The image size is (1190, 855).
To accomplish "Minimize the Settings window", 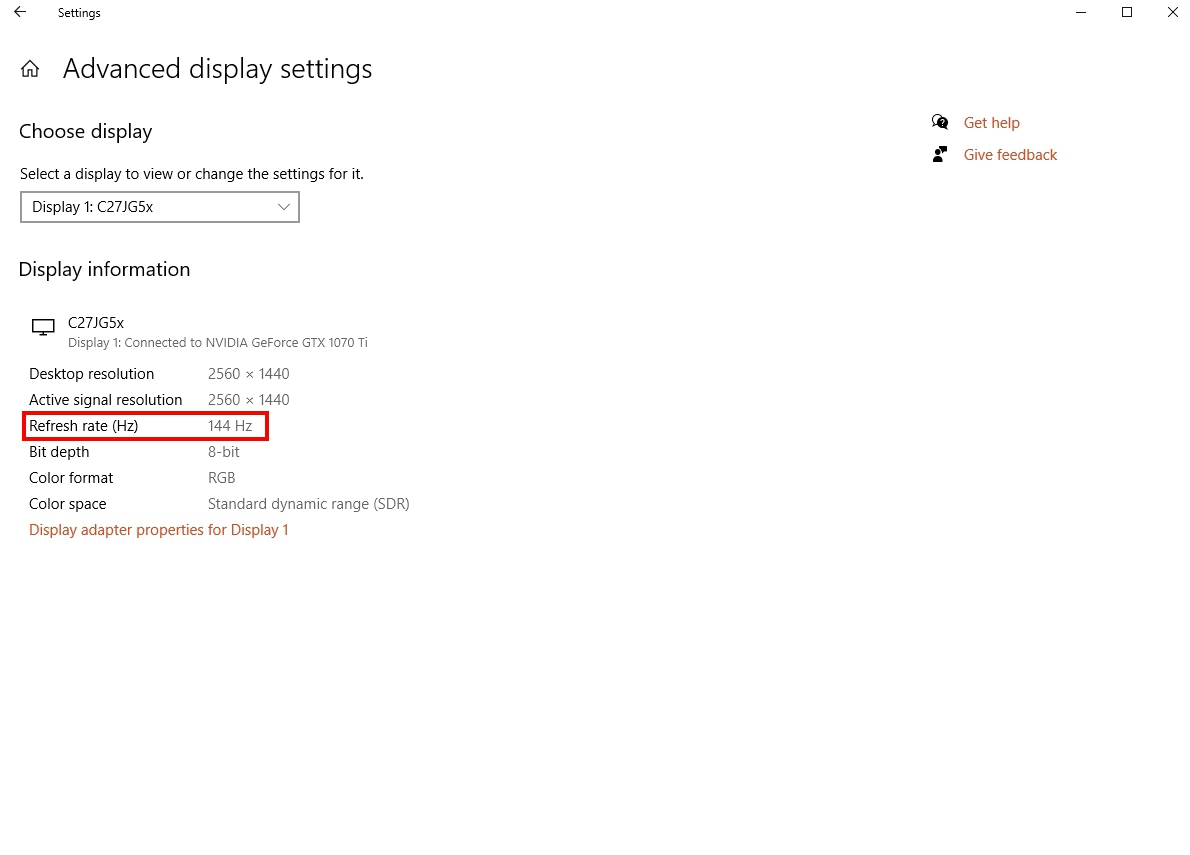I will coord(1081,12).
